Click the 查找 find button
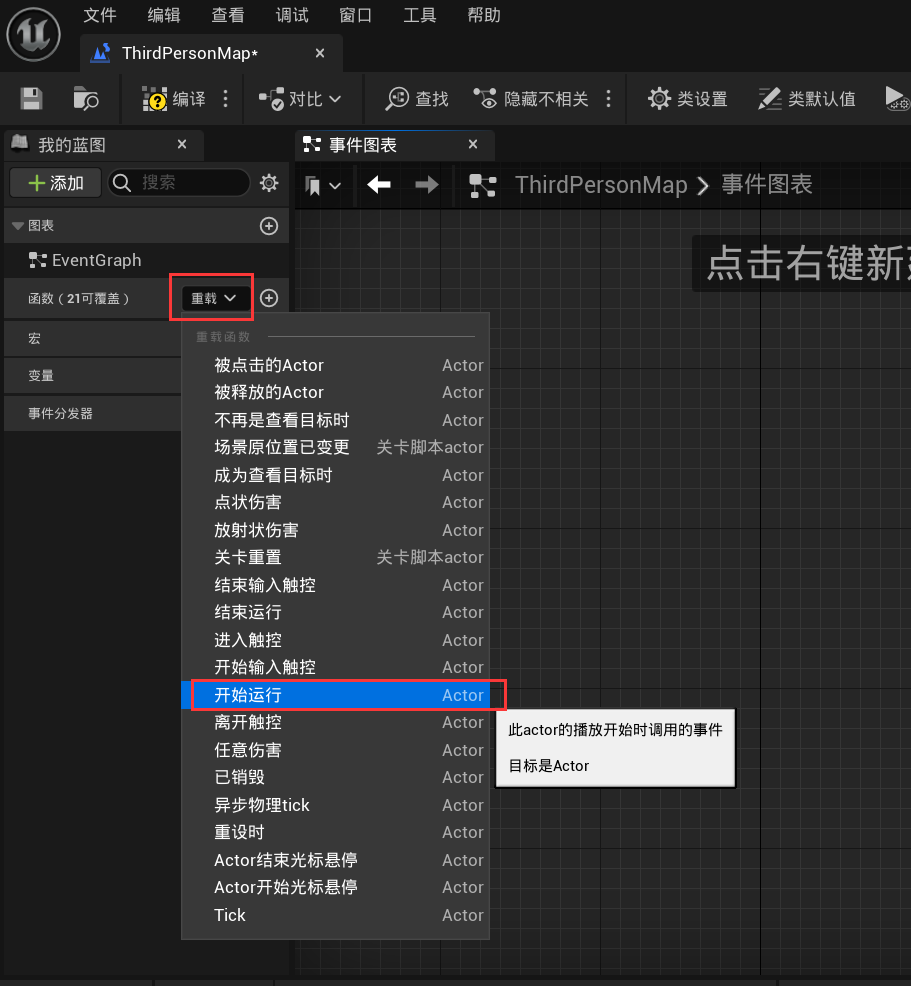Viewport: 911px width, 986px height. (417, 99)
